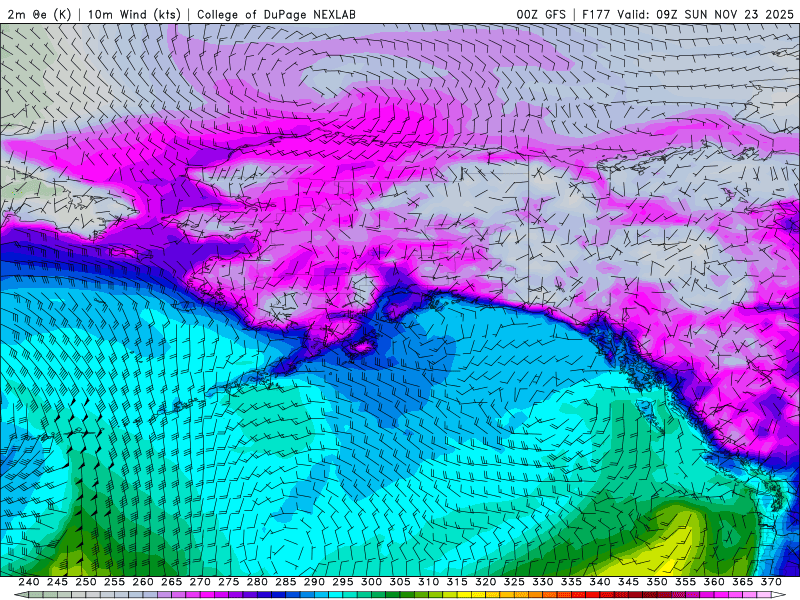800x600 pixels.
Task: Click the 260 color scale label
Action: coord(143,582)
